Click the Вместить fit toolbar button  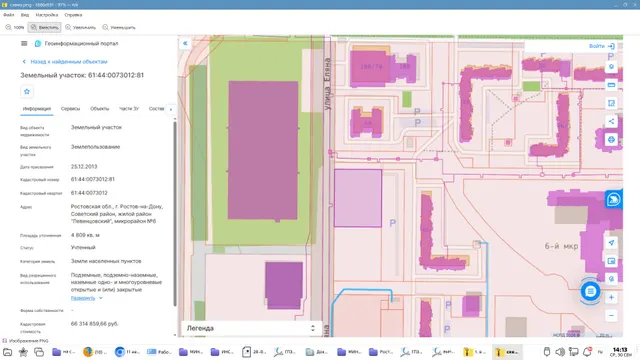click(44, 27)
